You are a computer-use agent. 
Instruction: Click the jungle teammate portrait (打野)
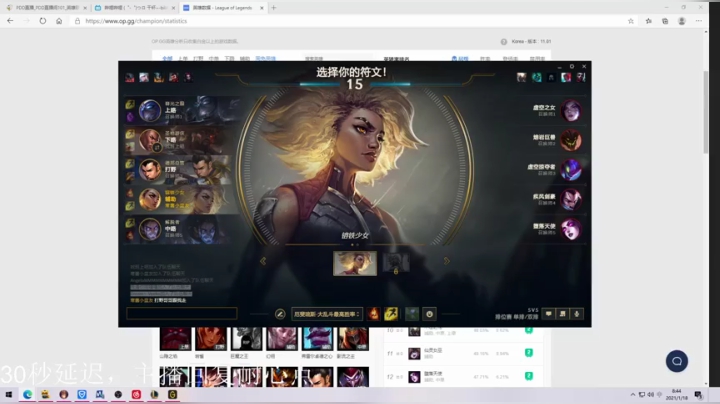[150, 169]
